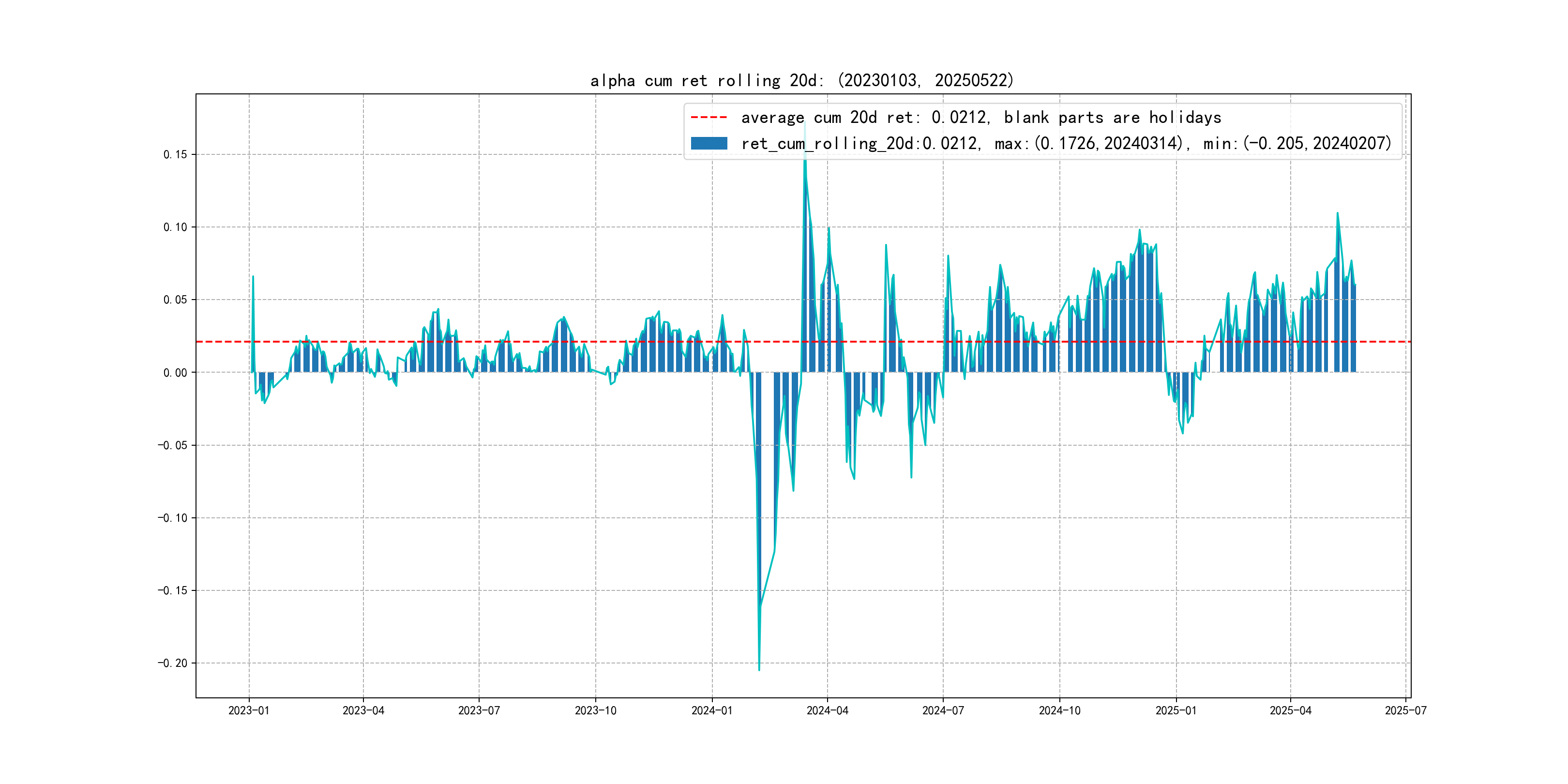Click the 2023-10 x-axis tick label
The height and width of the screenshot is (784, 1568).
point(595,710)
